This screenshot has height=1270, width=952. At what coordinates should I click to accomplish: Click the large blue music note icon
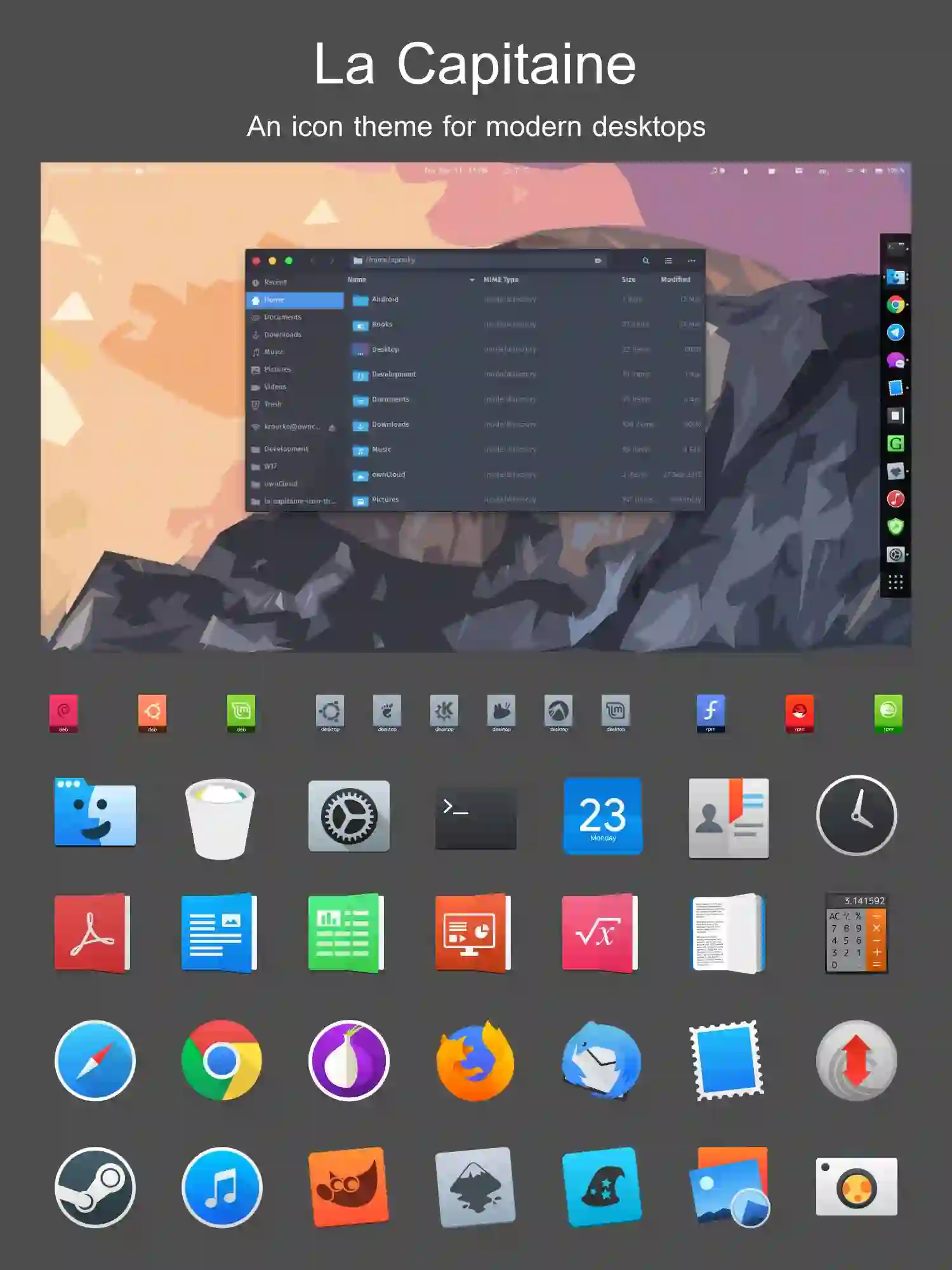click(221, 1187)
